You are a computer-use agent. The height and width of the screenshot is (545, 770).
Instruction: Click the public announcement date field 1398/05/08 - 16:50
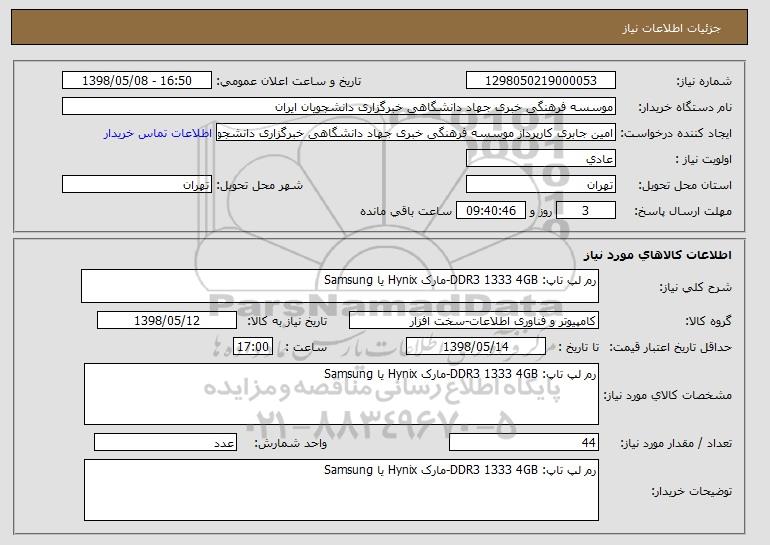[x=137, y=81]
